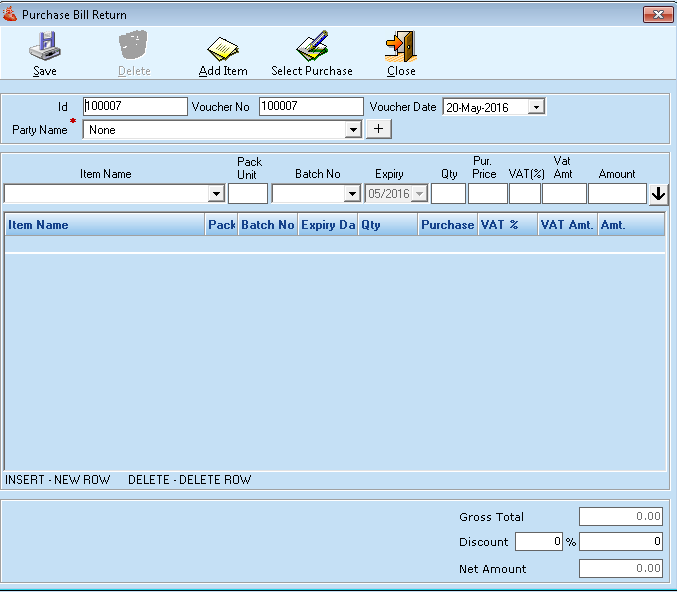Focus the Voucher No text field

click(x=311, y=107)
